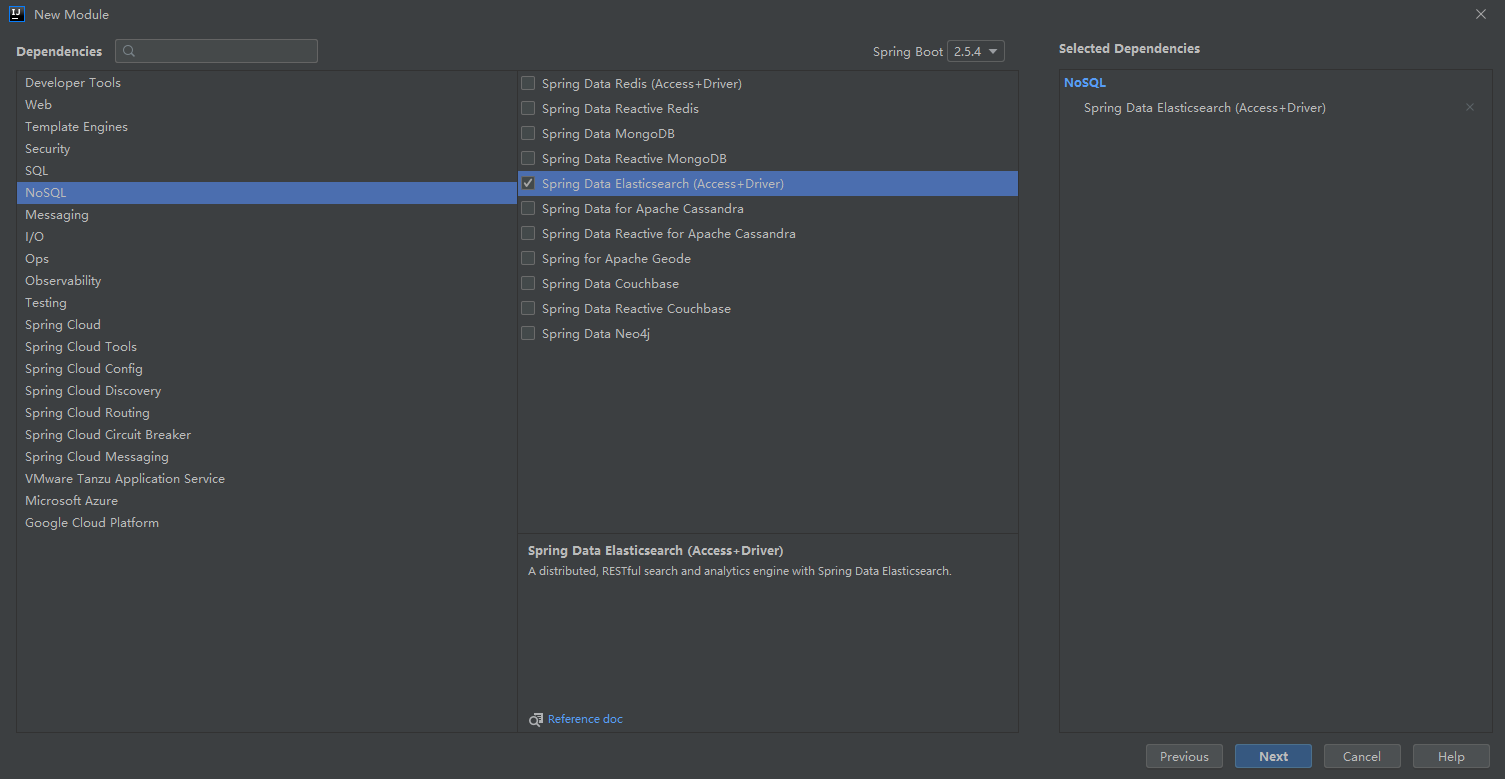Viewport: 1505px width, 779px height.
Task: Open Template Engines category
Action: click(x=266, y=126)
